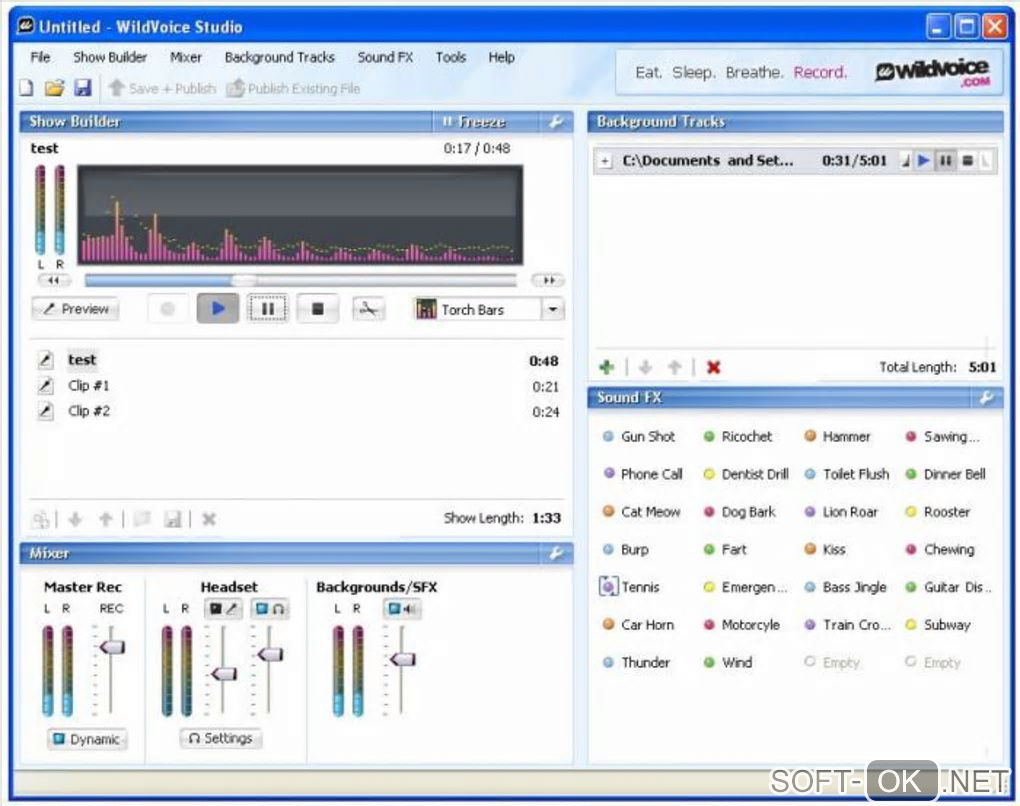Move clip down in Show Builder list

point(75,519)
